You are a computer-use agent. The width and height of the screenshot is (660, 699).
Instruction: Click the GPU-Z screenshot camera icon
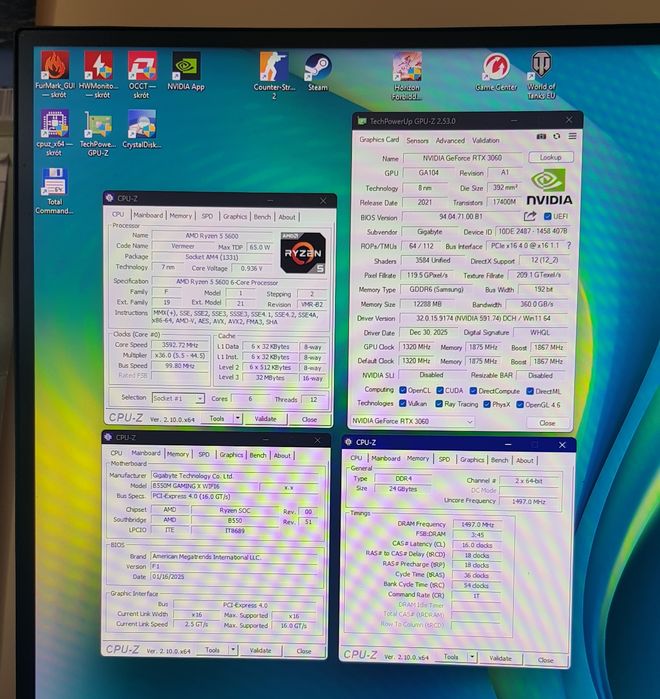[x=541, y=136]
